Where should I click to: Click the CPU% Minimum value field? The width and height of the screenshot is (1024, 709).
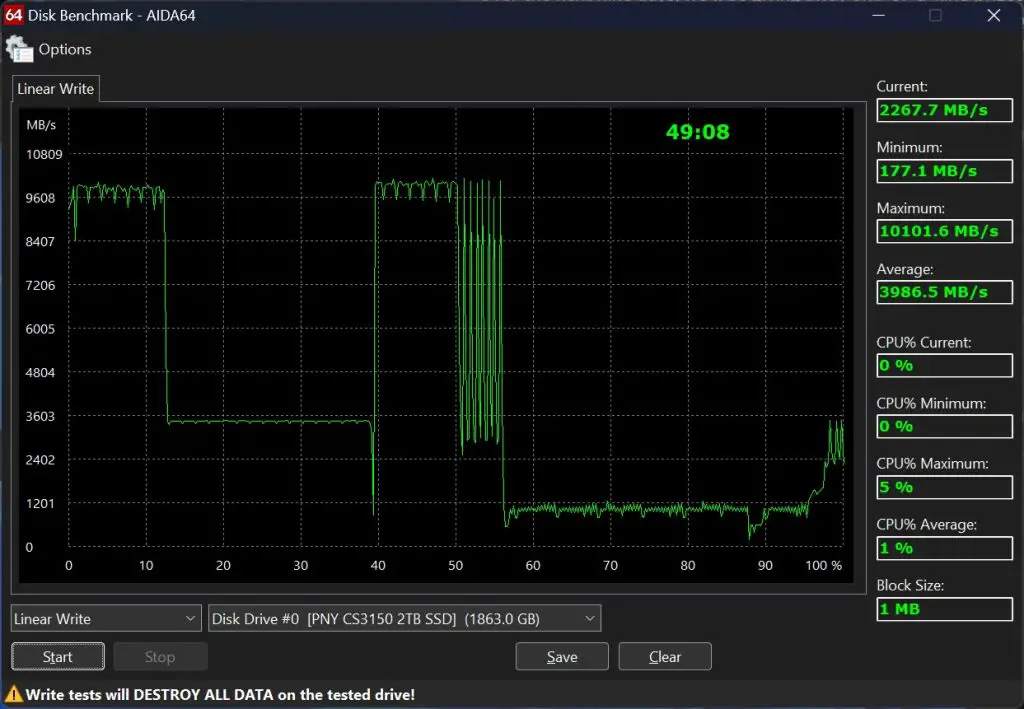coord(944,426)
